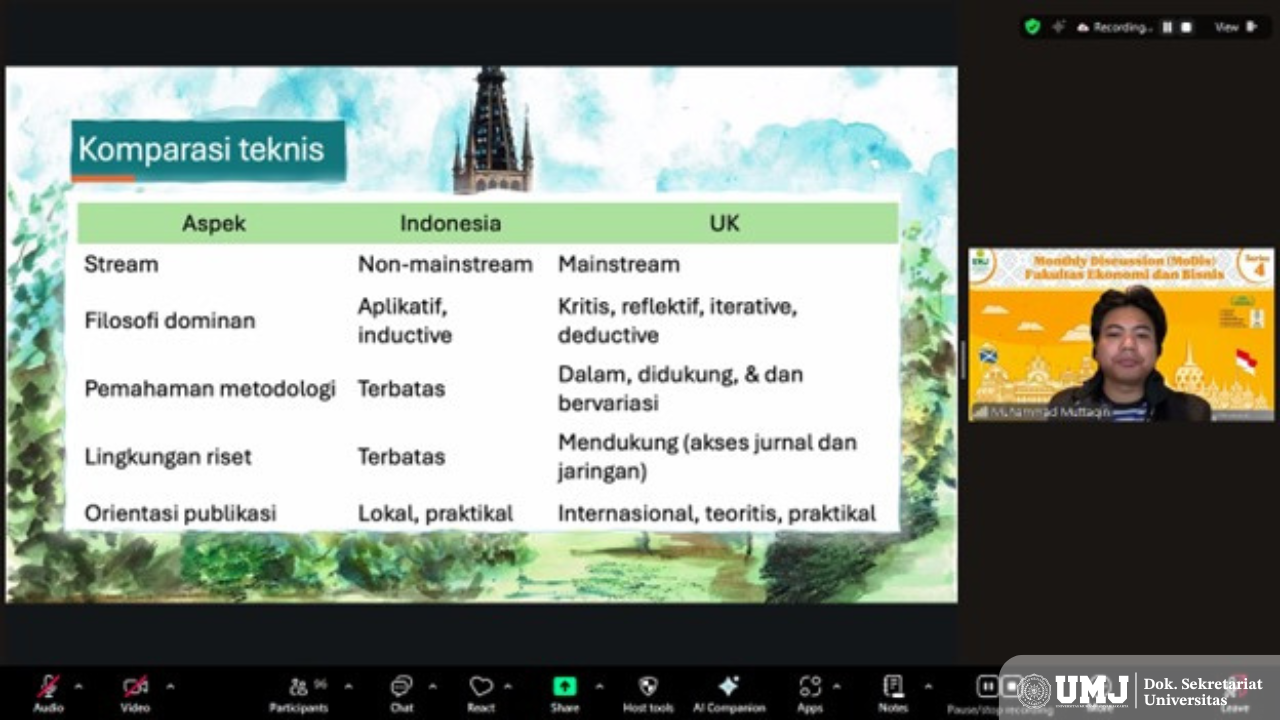Viewport: 1280px width, 720px height.
Task: Click the Indonesia column header
Action: tap(450, 223)
